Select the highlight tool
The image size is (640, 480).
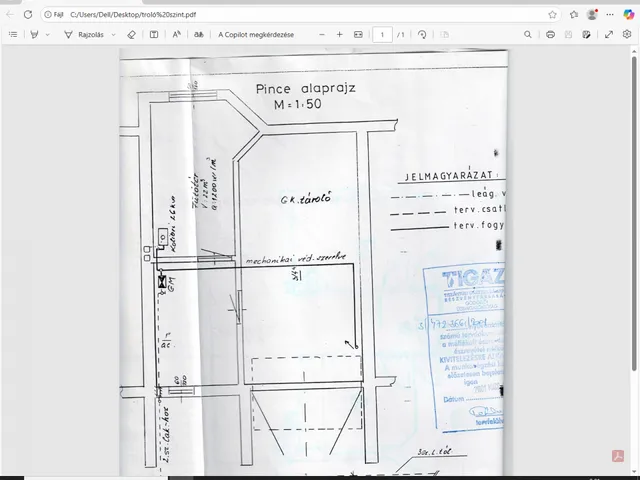pyautogui.click(x=34, y=34)
